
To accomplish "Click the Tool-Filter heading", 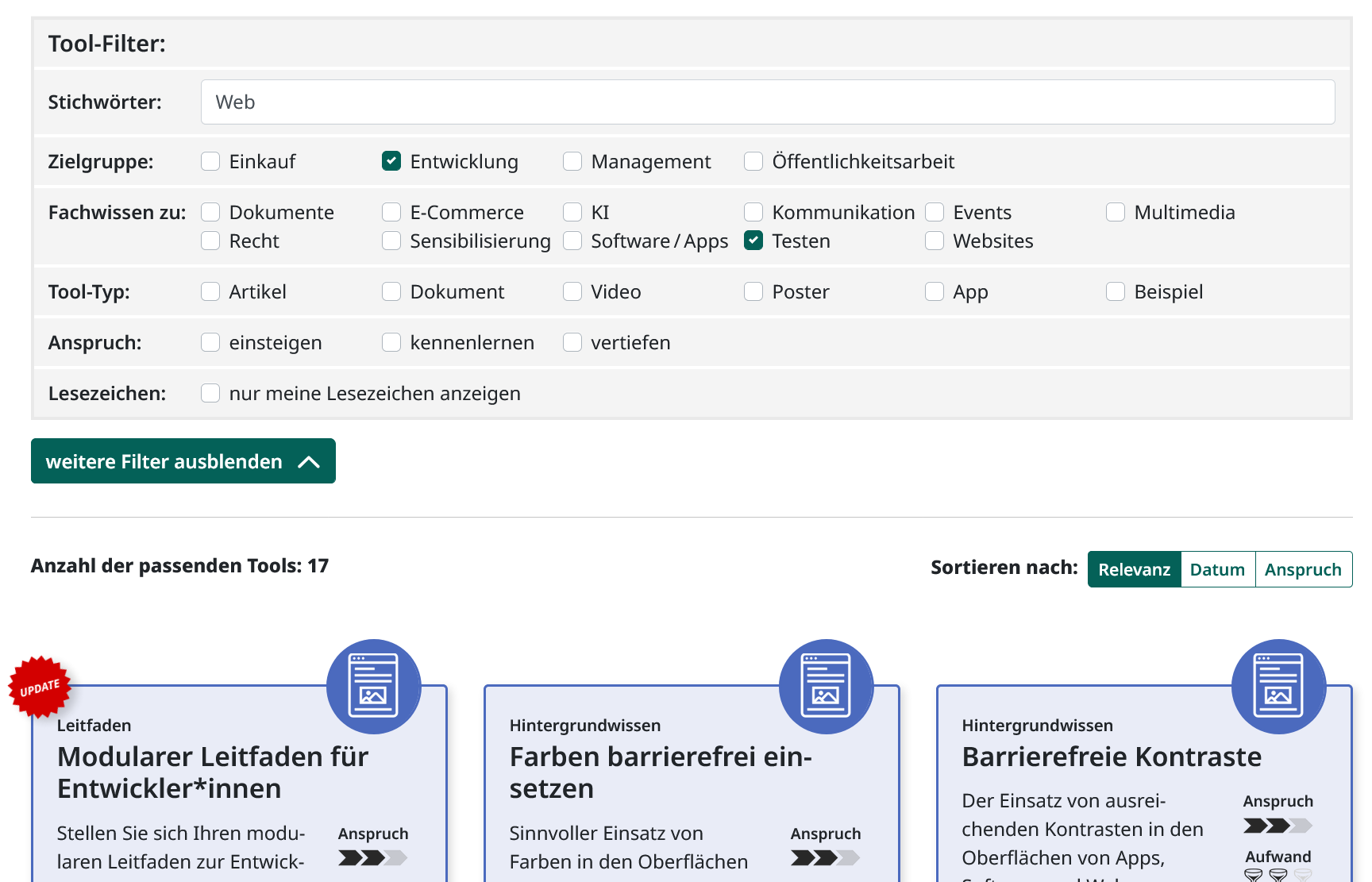I will pos(107,43).
